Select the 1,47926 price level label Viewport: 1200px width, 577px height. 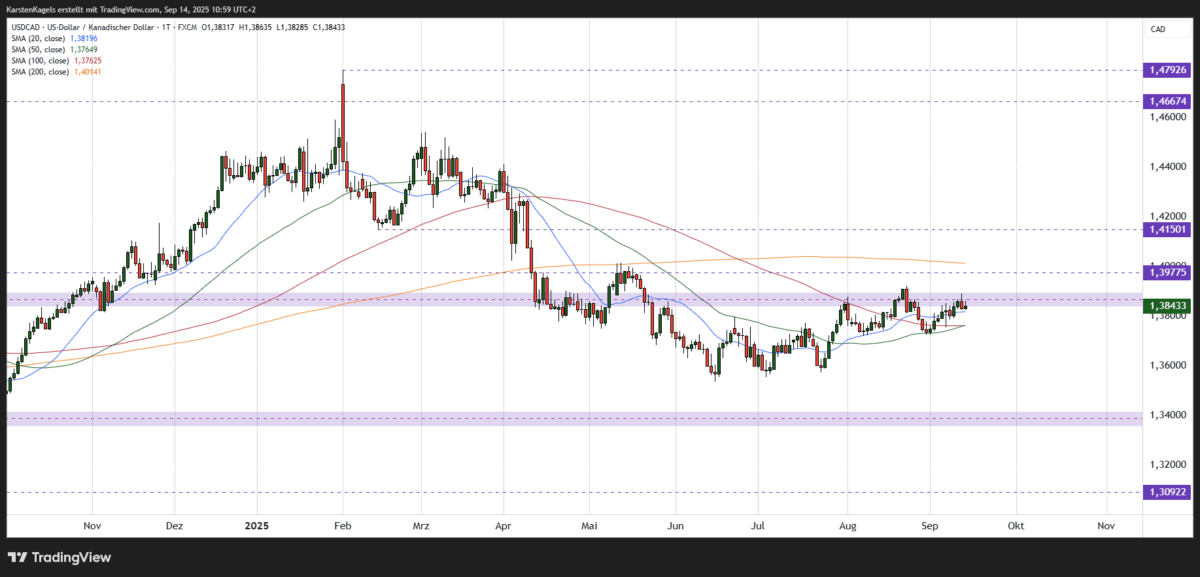[1165, 70]
